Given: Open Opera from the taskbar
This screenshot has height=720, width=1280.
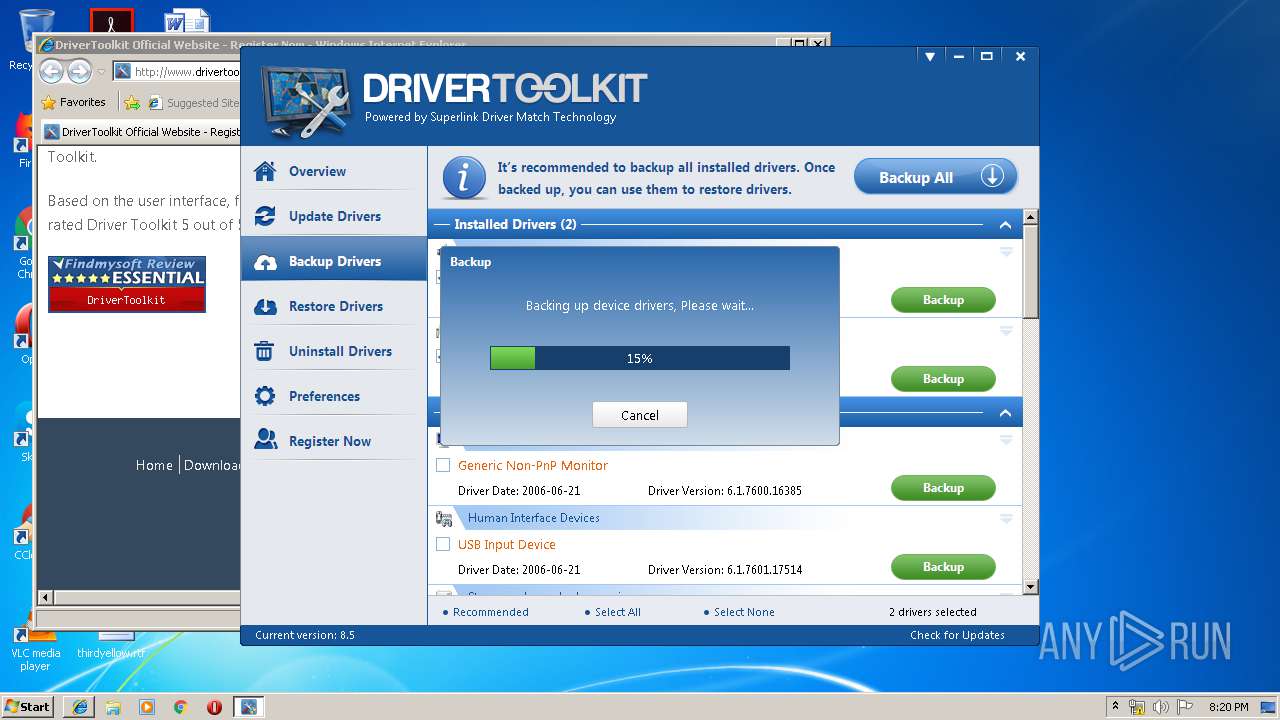Looking at the screenshot, I should click(214, 707).
